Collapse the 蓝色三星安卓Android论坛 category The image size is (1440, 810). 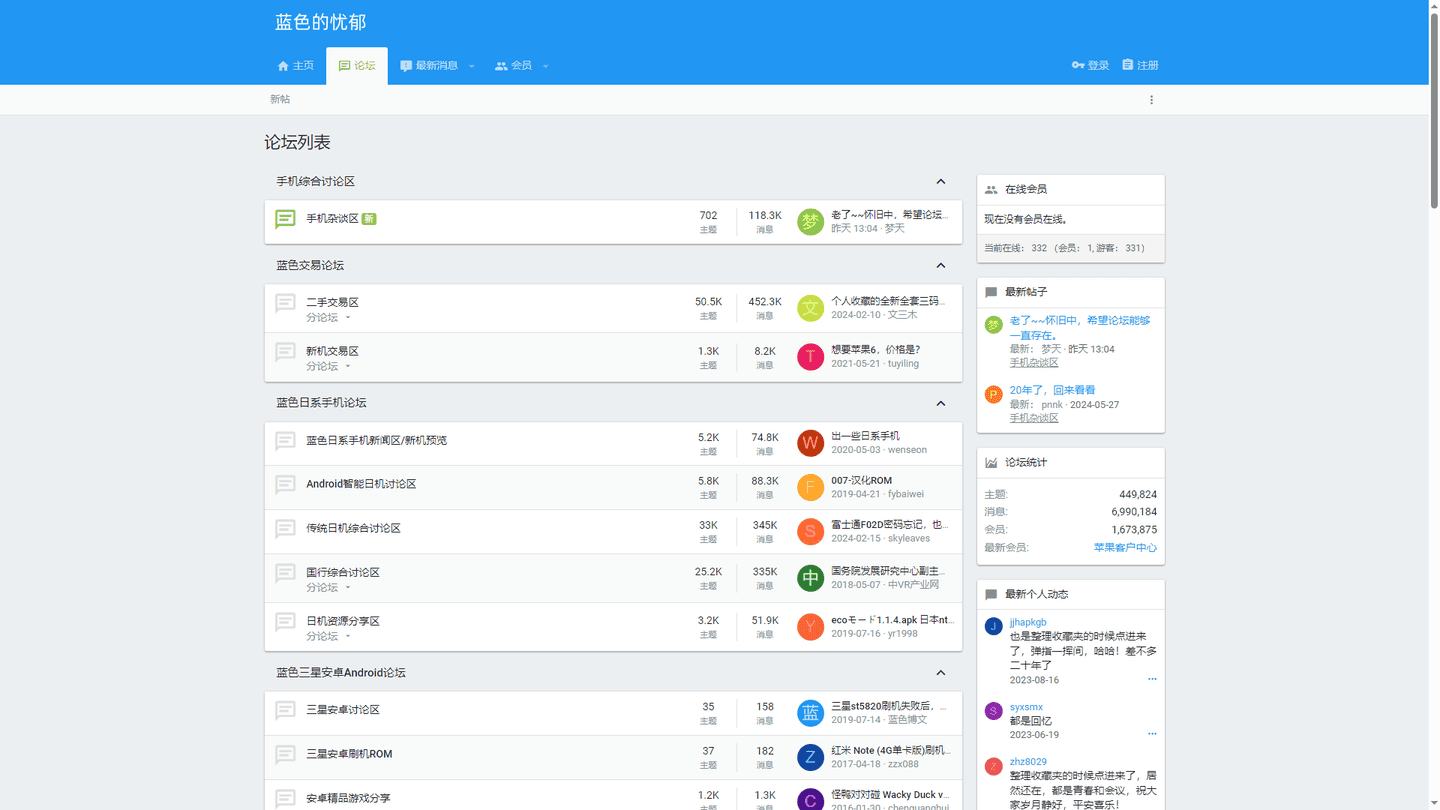point(940,673)
